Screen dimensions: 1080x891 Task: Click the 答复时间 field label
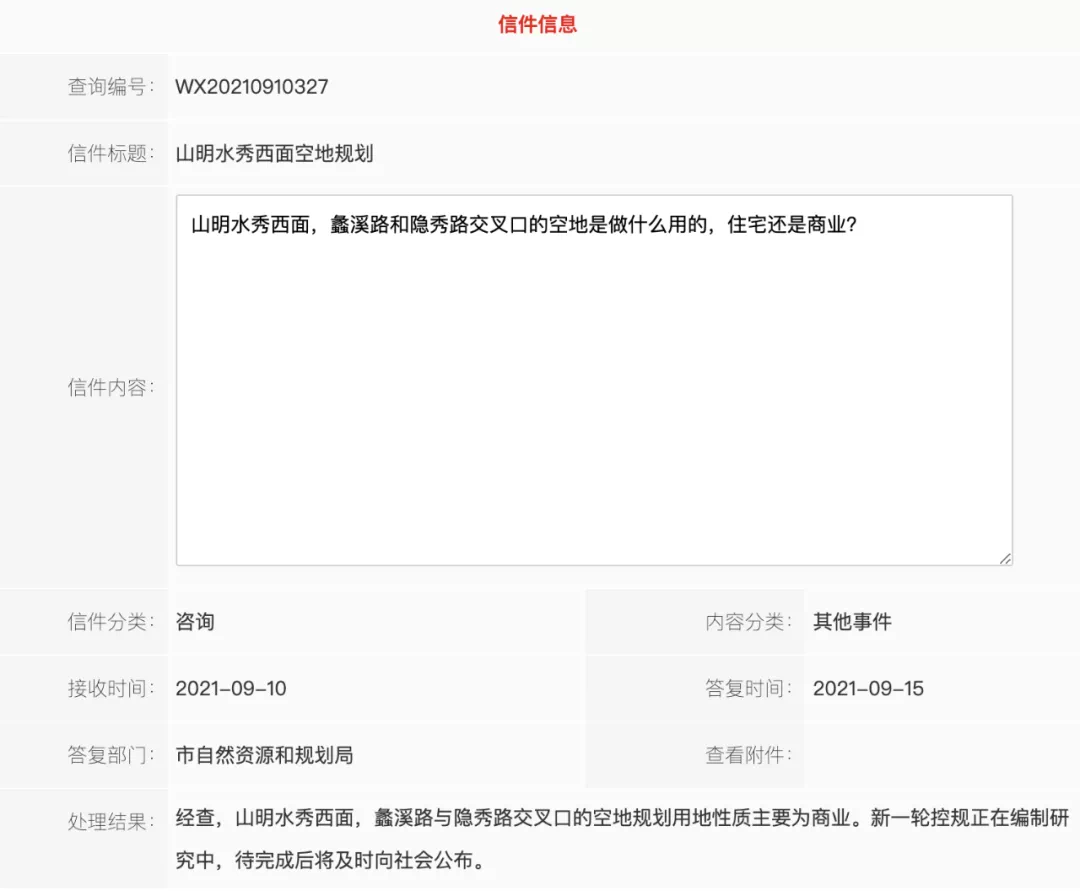(749, 689)
